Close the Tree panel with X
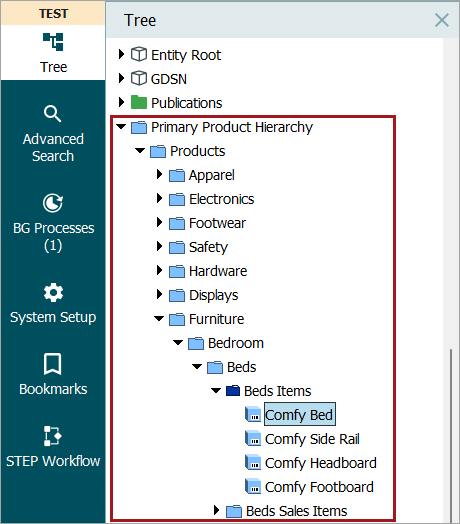The width and height of the screenshot is (460, 524). [442, 20]
